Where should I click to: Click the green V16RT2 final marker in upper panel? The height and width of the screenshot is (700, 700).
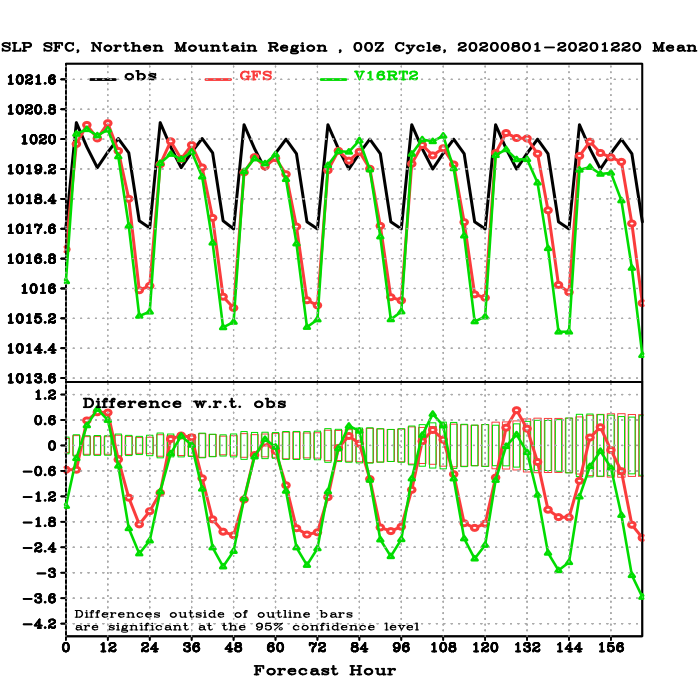(642, 355)
